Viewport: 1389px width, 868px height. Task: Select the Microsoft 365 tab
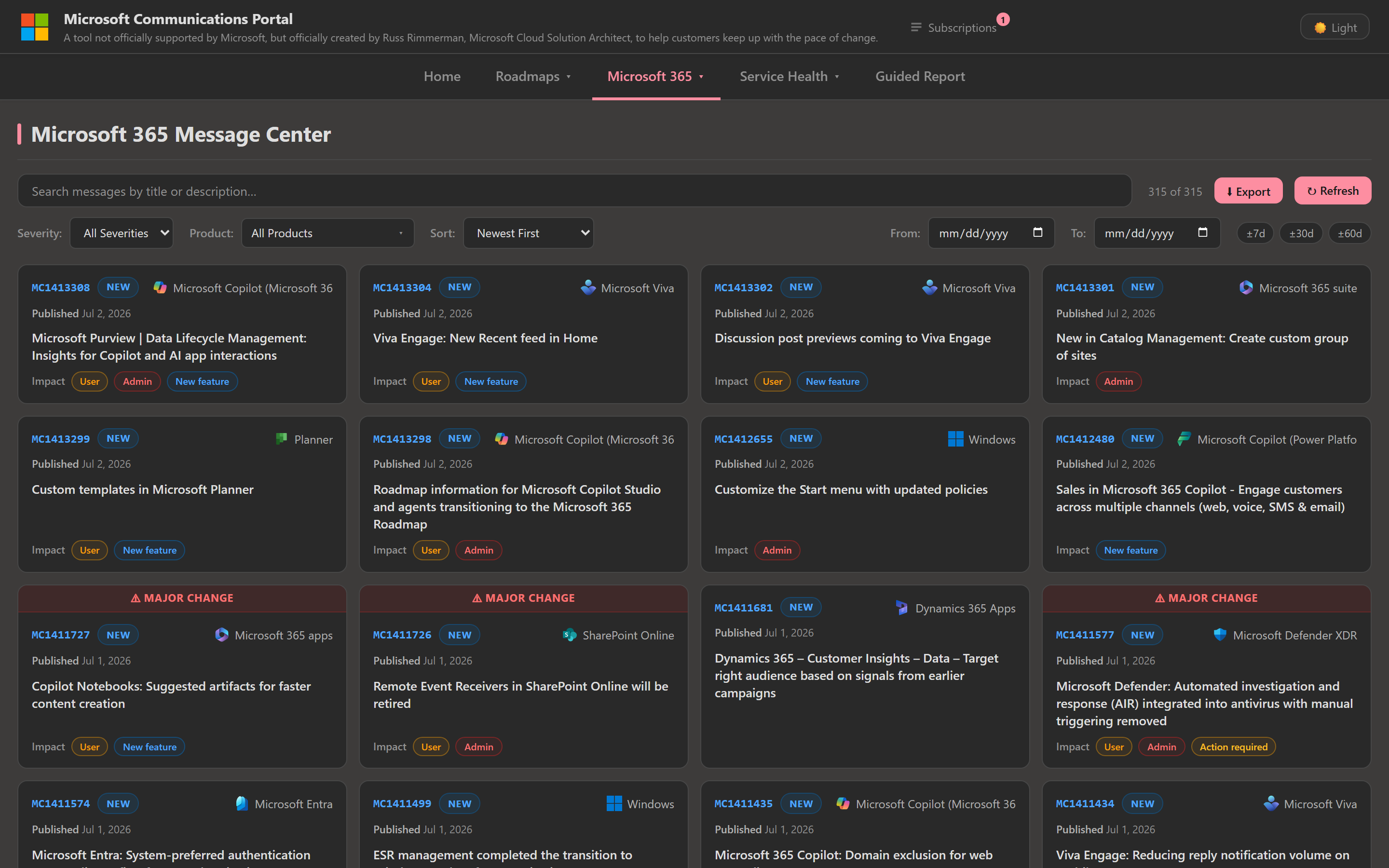(x=655, y=76)
